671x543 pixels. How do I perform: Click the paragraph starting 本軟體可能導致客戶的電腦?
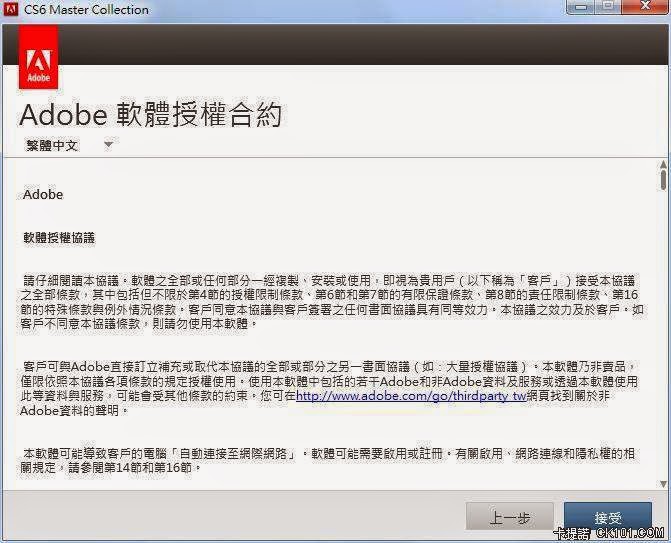click(x=329, y=460)
